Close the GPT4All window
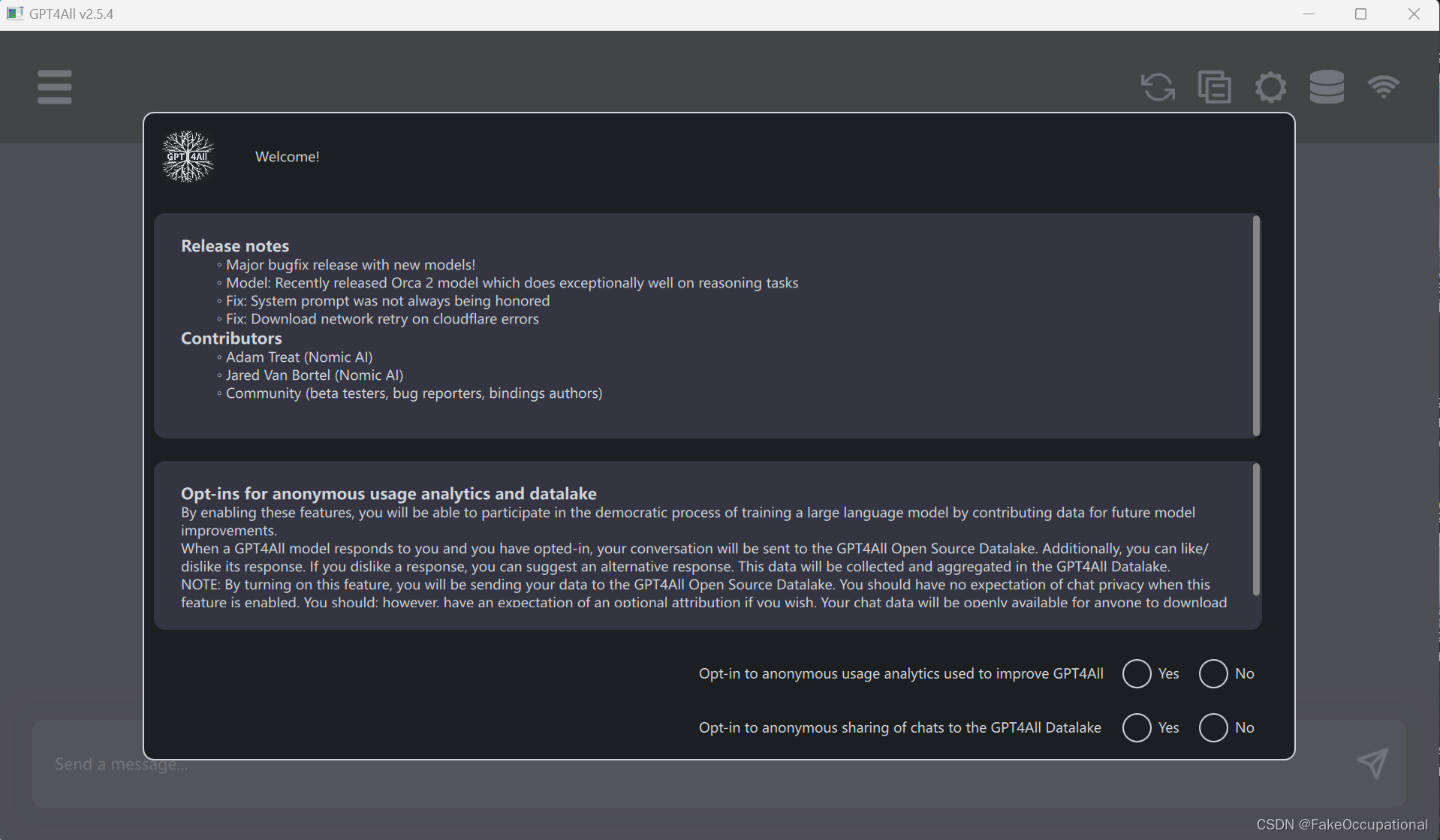Screen dimensions: 1440x840 (x=1414, y=14)
